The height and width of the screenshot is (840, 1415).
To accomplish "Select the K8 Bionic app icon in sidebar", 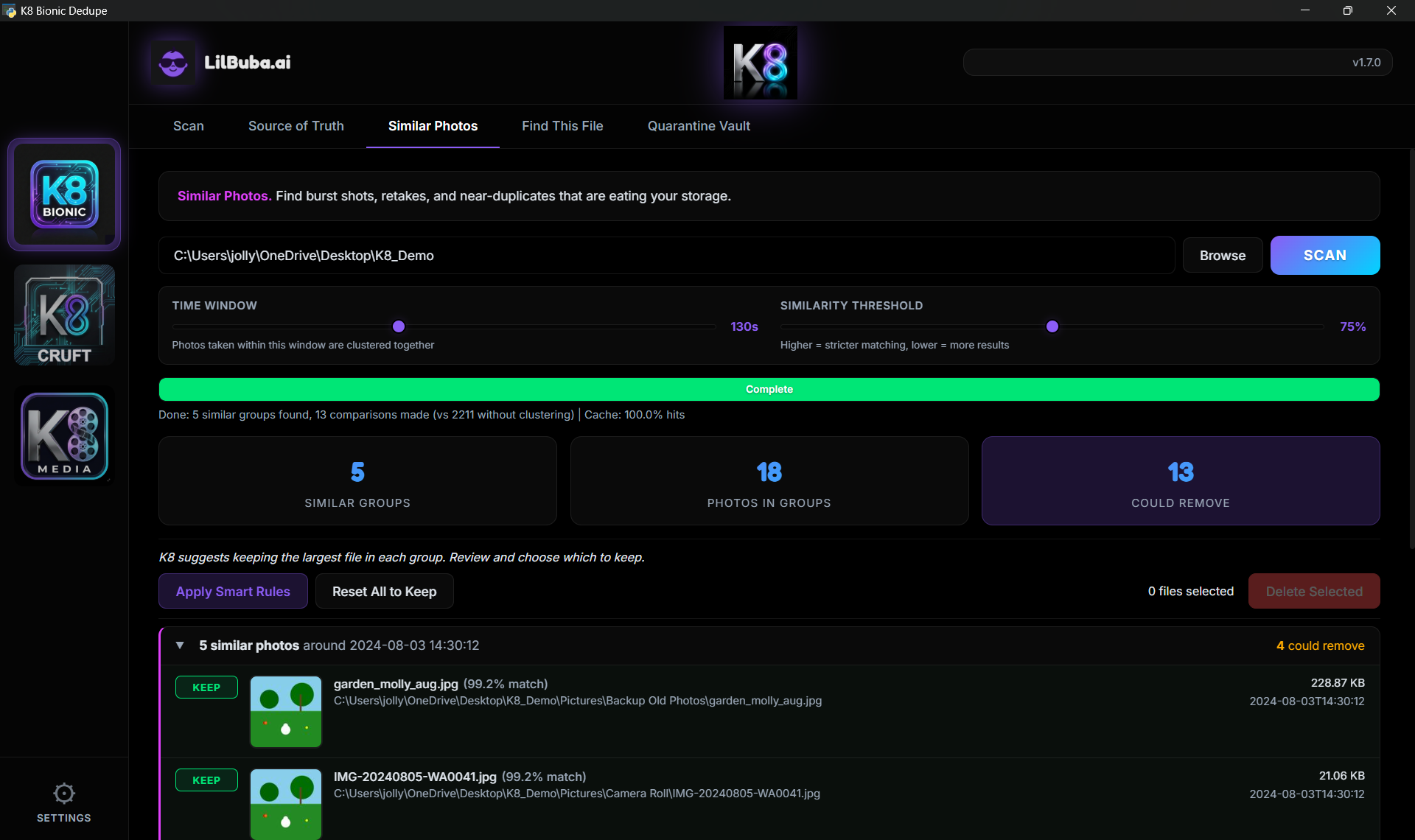I will click(x=63, y=195).
